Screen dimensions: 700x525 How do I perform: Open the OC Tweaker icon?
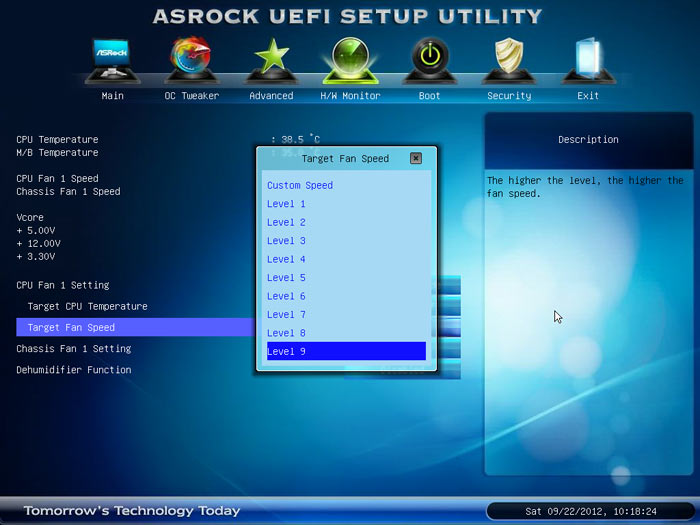pos(190,63)
